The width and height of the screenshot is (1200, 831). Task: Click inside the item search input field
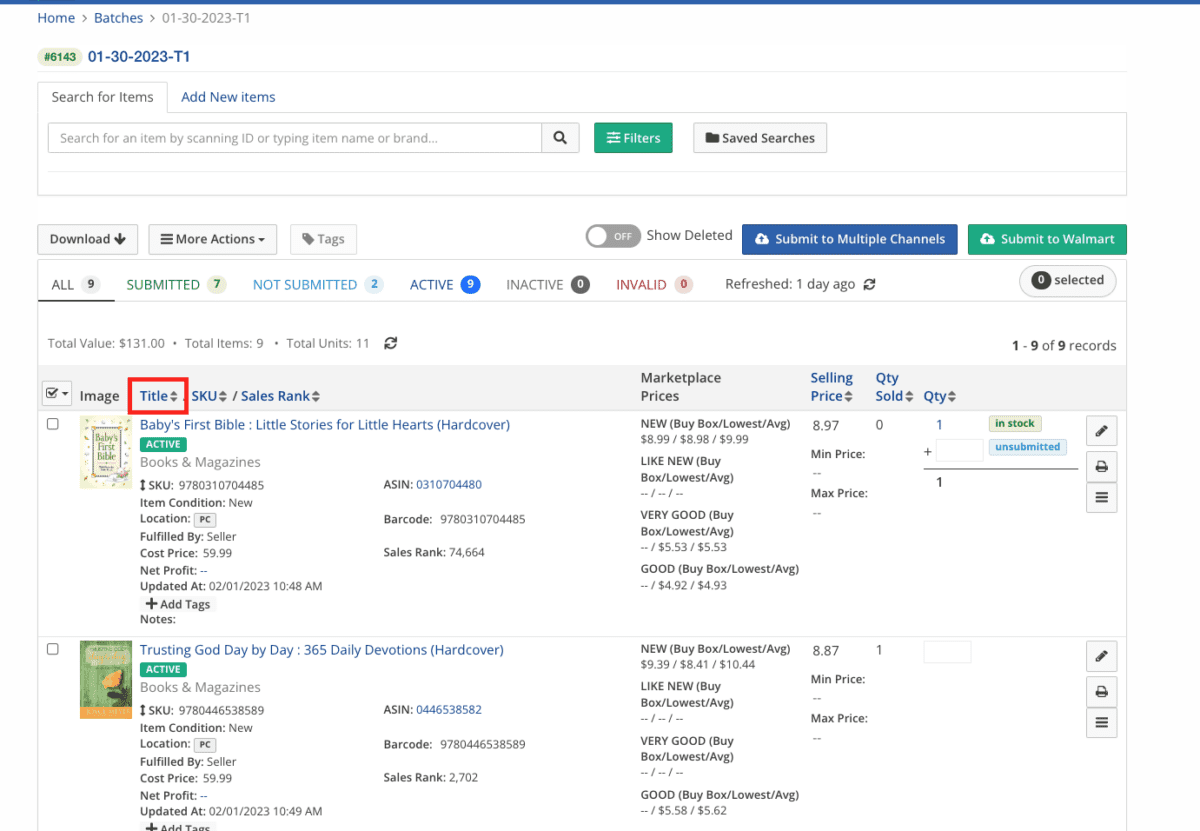click(x=294, y=137)
